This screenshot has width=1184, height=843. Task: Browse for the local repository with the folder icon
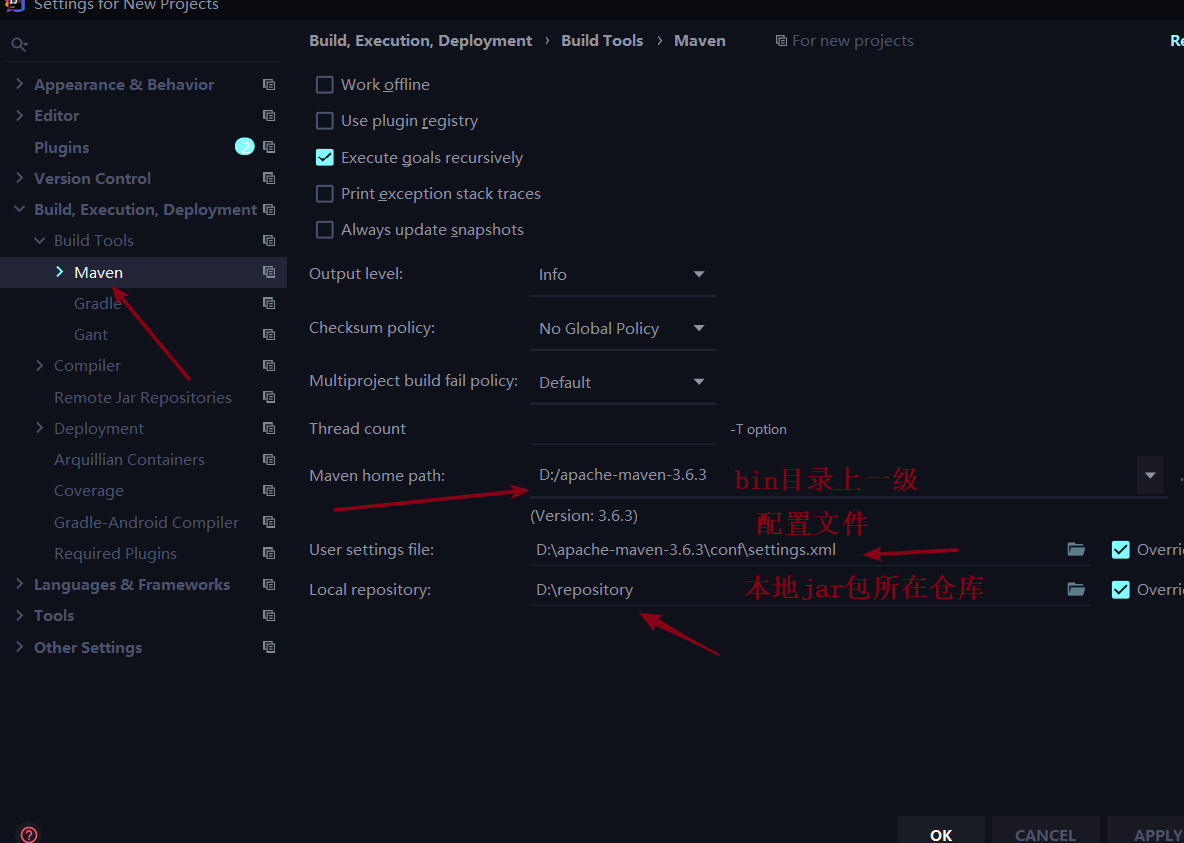[1076, 589]
